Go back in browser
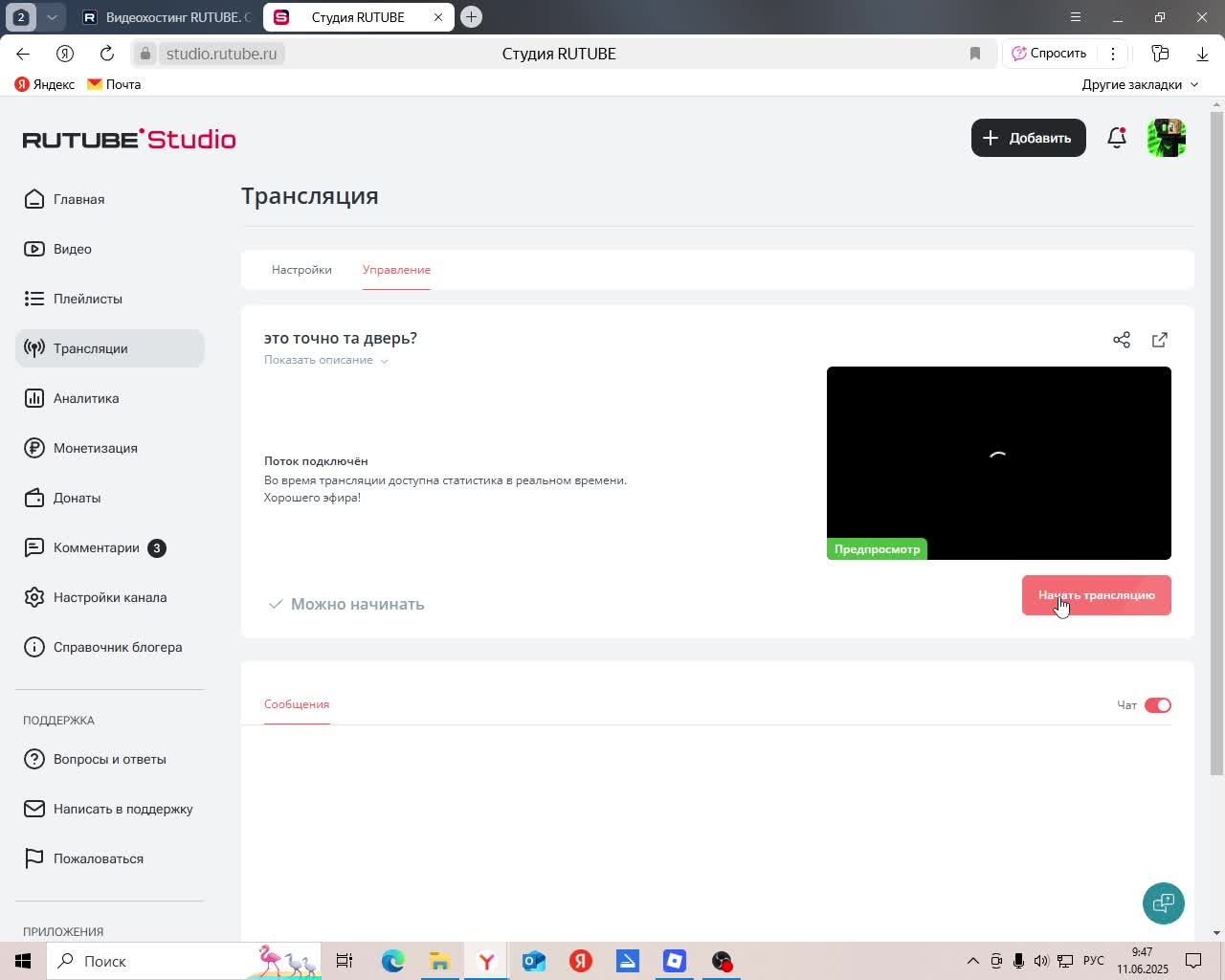Screen dimensions: 1225x980 pyautogui.click(x=23, y=54)
